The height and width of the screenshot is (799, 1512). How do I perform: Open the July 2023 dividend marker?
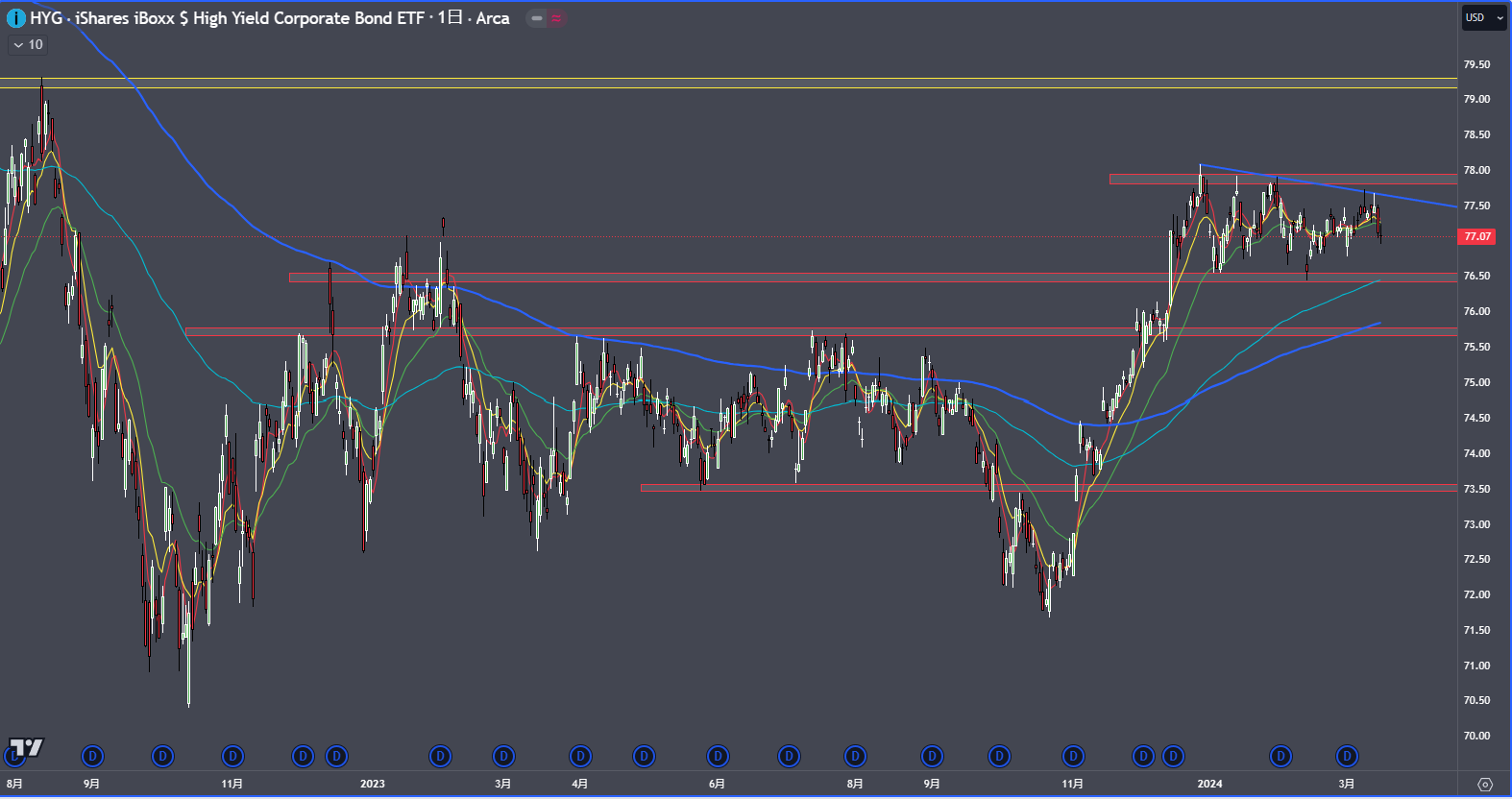[x=789, y=757]
